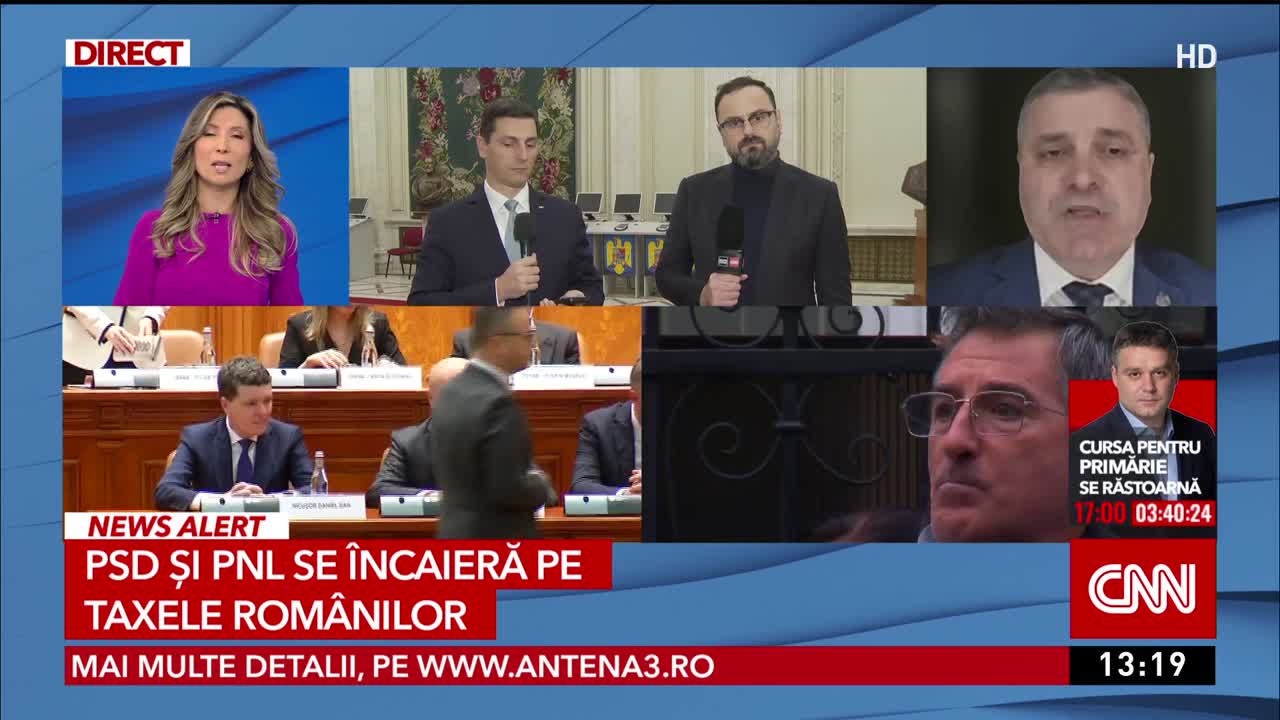Open the www.antena3.ro ticker link
1280x720 pixels.
click(x=565, y=666)
